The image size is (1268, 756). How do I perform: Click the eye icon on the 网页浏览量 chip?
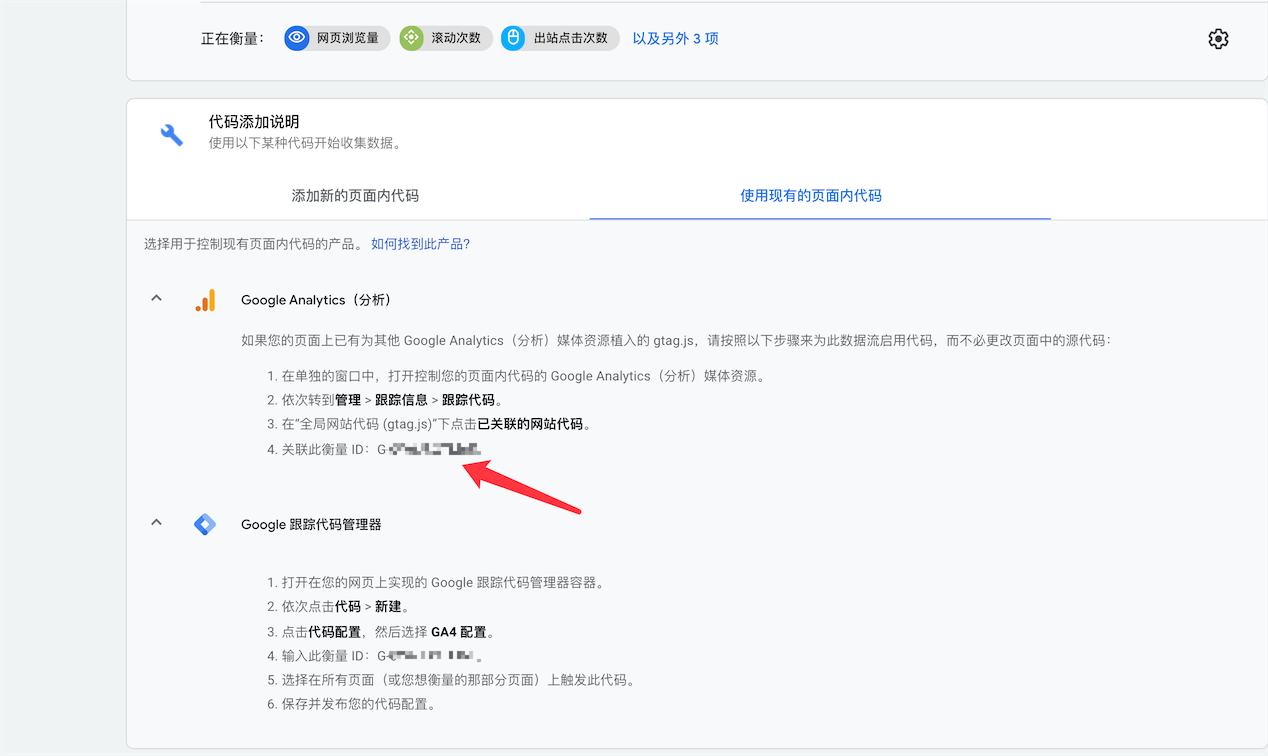297,37
